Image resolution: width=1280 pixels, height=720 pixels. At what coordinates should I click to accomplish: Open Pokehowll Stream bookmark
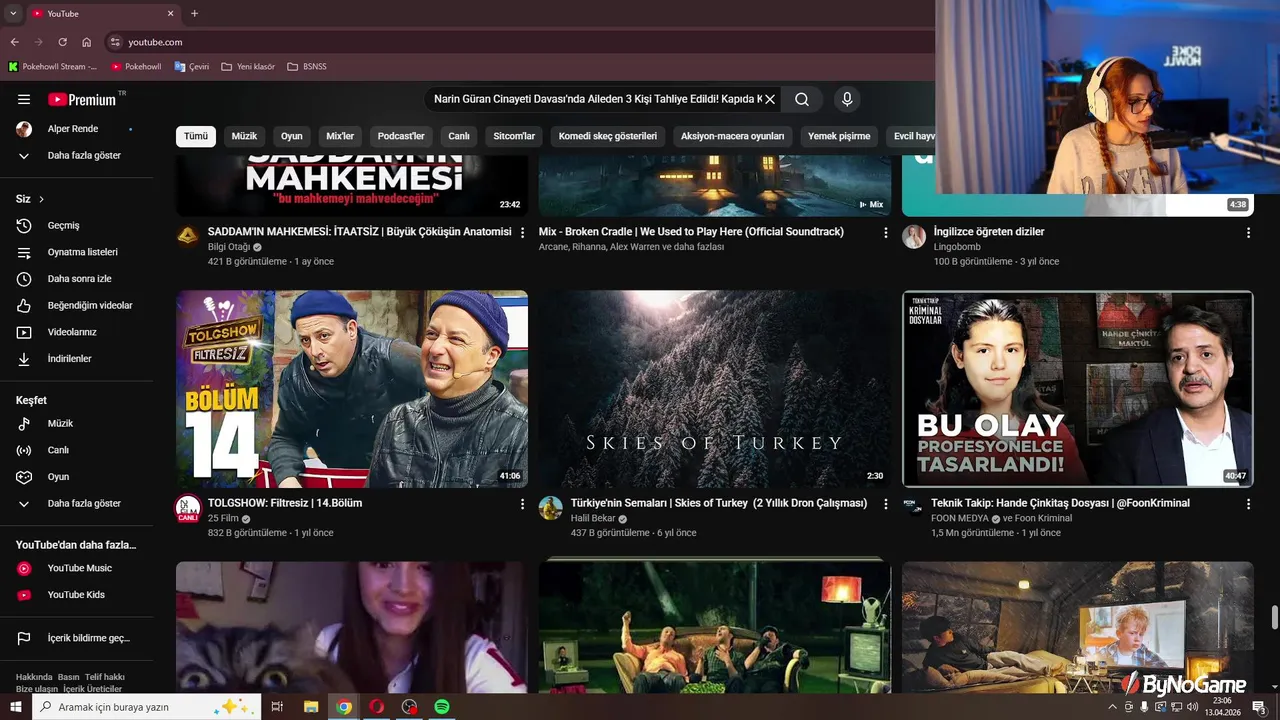coord(53,67)
